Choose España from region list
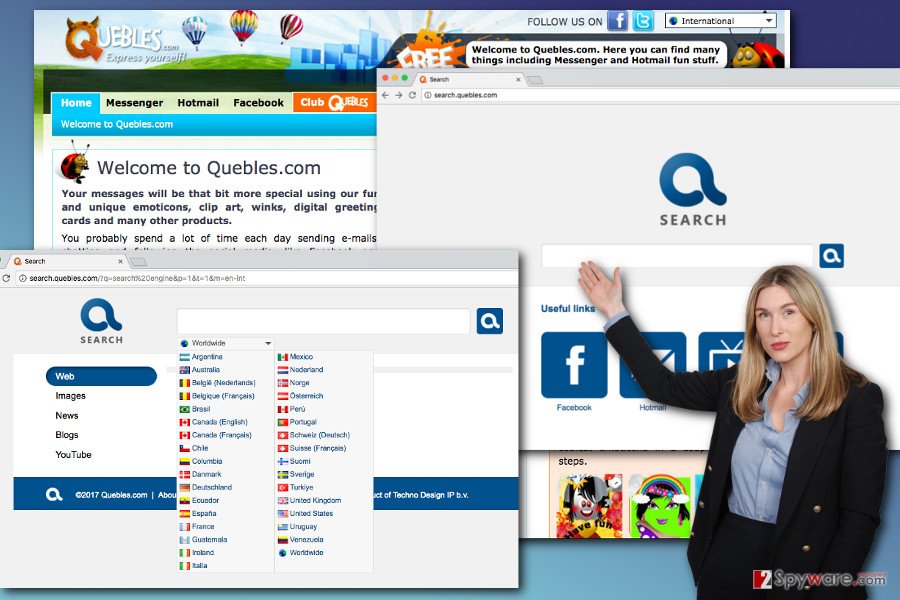Screen dimensions: 900x600 click(x=198, y=513)
